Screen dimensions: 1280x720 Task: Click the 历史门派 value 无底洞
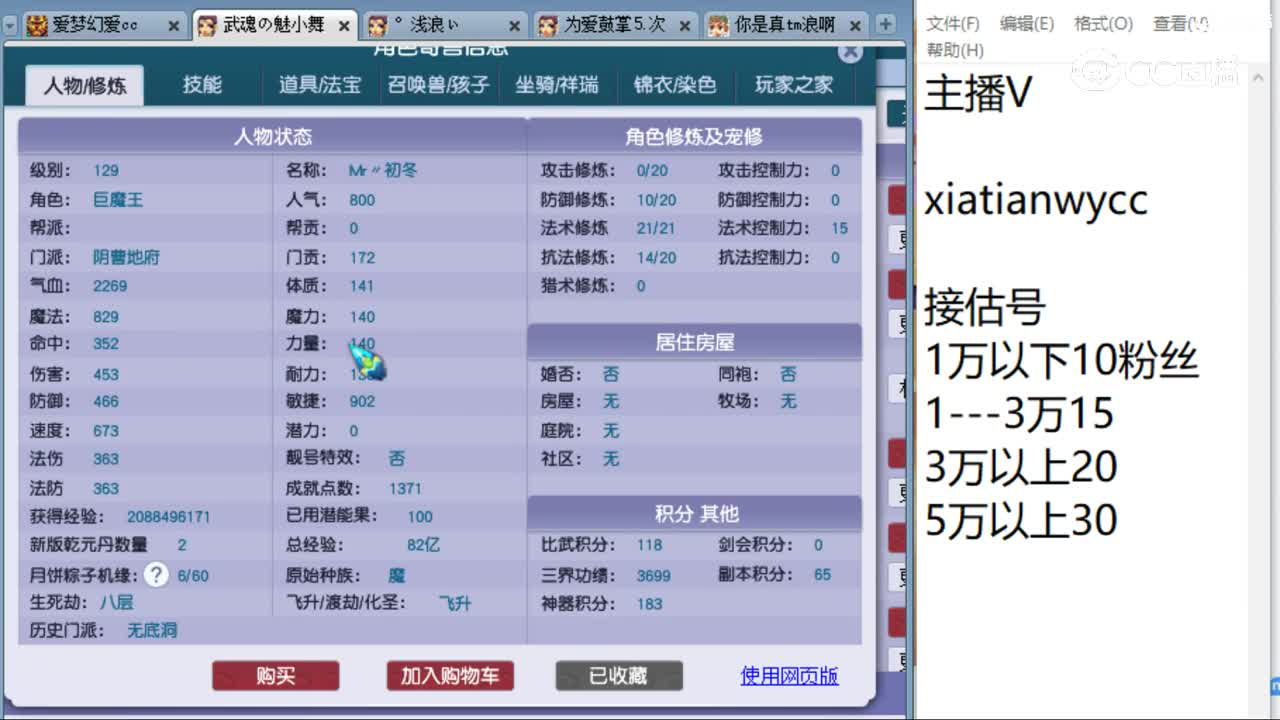tap(152, 631)
